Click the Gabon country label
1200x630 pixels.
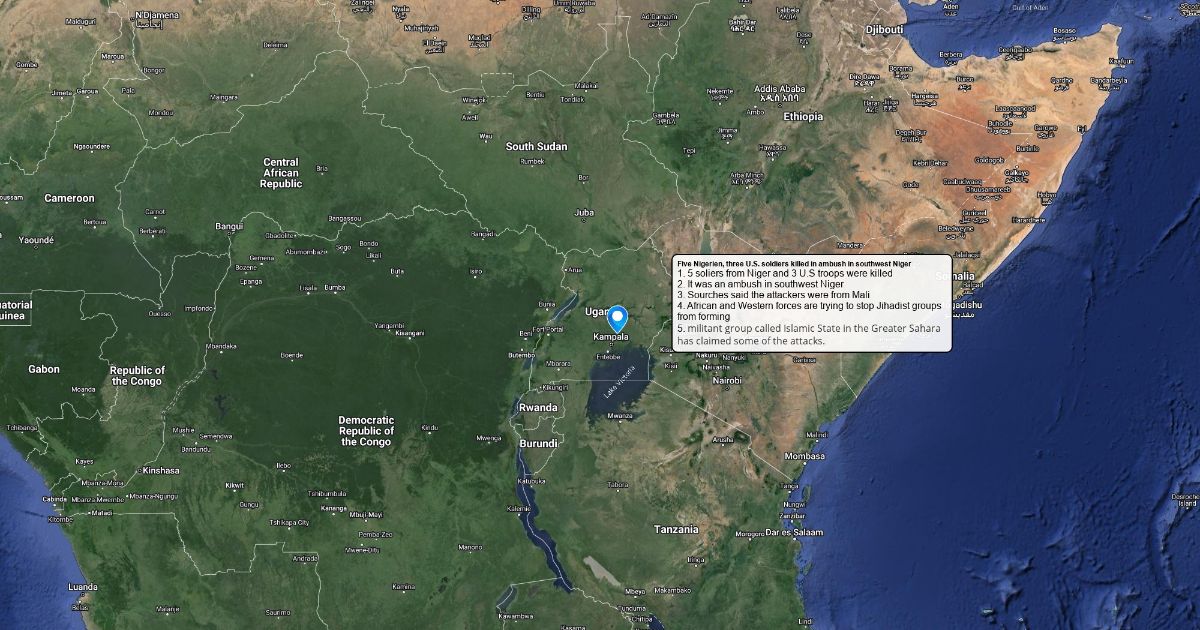[x=44, y=369]
